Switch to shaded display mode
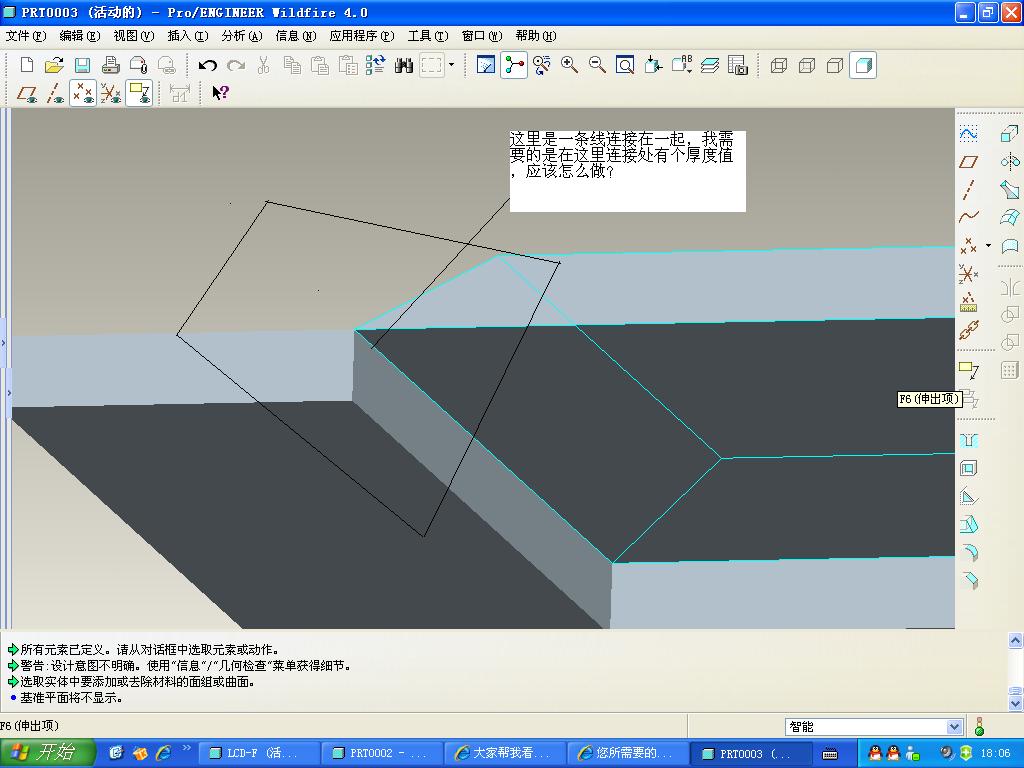The height and width of the screenshot is (768, 1024). (863, 65)
